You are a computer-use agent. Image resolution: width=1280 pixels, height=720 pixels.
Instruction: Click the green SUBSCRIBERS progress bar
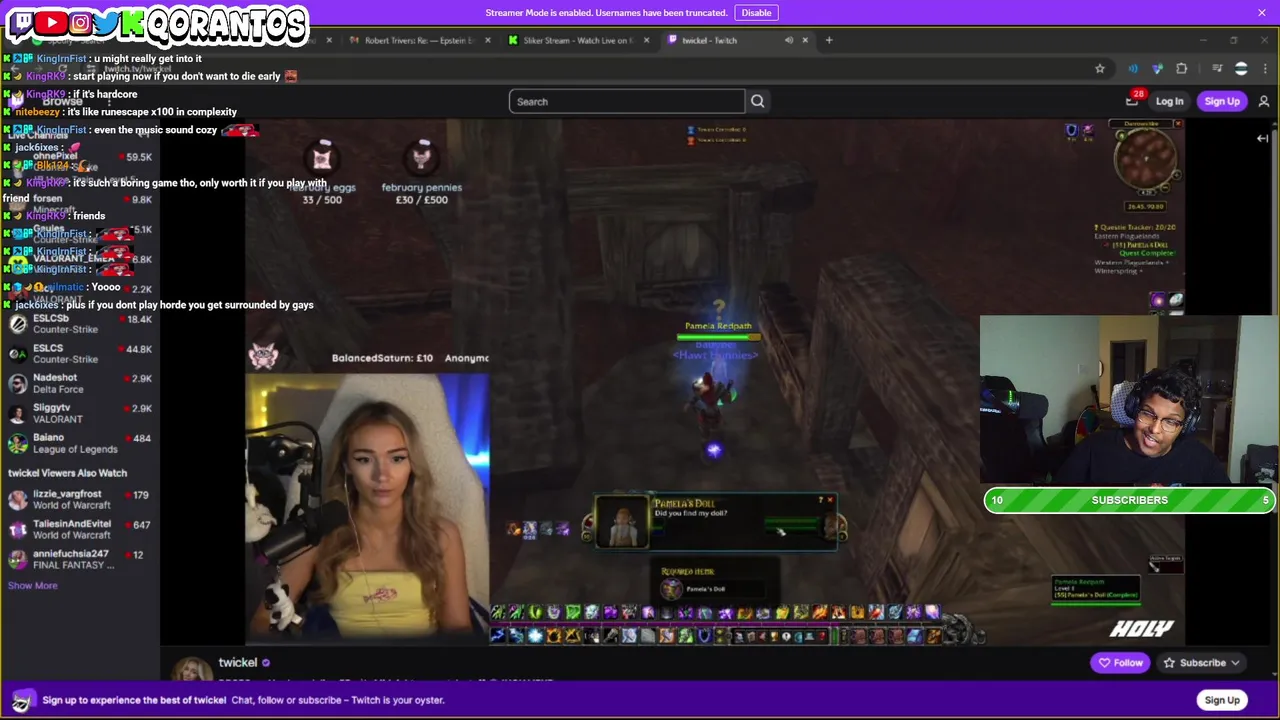(x=1130, y=500)
